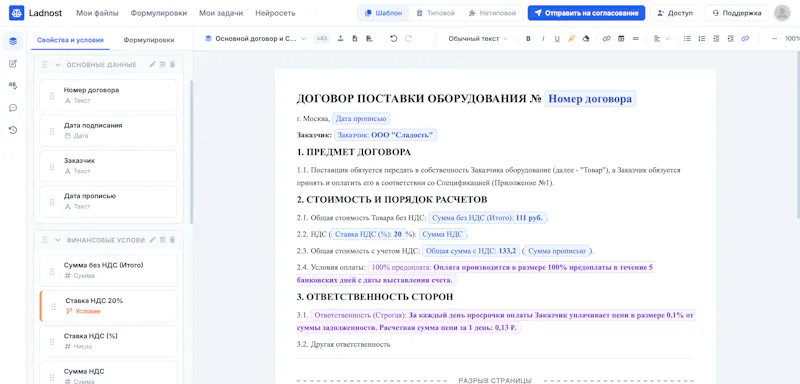This screenshot has height=384, width=800.
Task: Insert a link with the chain icon
Action: pos(606,38)
